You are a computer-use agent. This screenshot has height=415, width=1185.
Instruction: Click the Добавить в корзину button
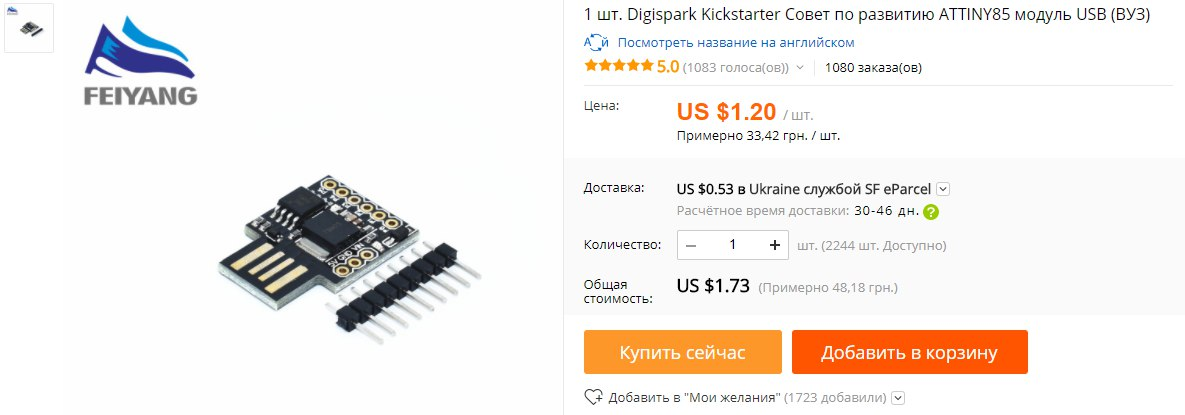point(910,352)
